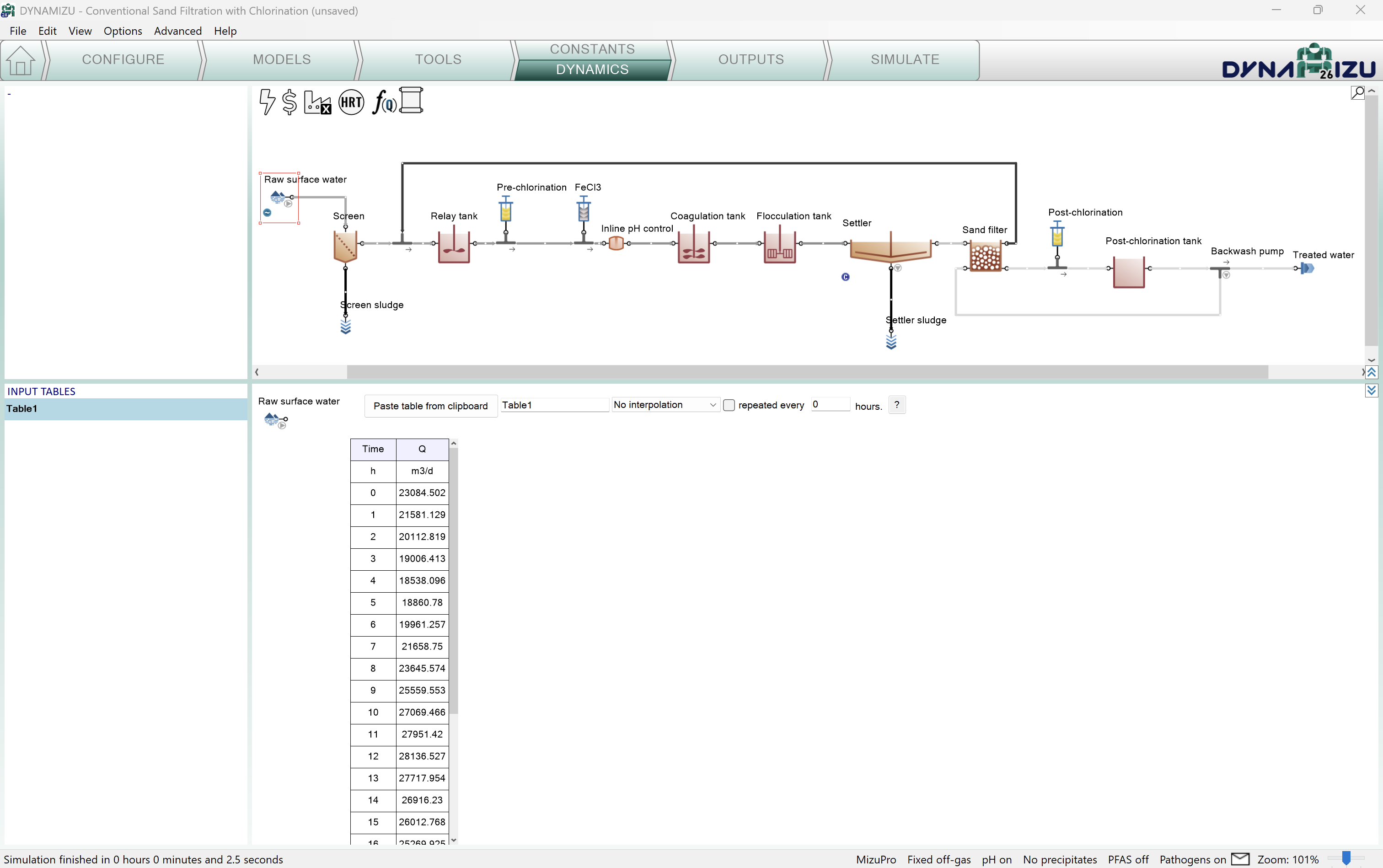Open the HRT calculation tool
Viewport: 1383px width, 868px height.
pos(351,102)
